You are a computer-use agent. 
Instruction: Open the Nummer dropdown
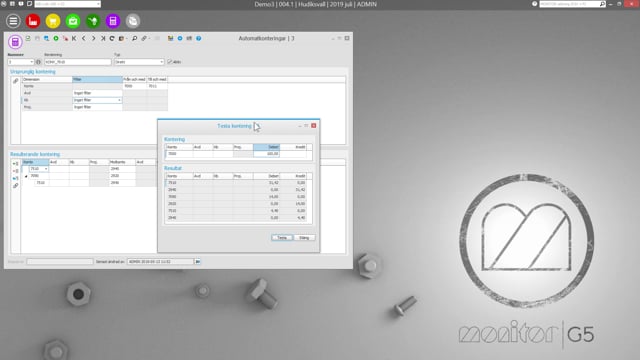[31, 62]
